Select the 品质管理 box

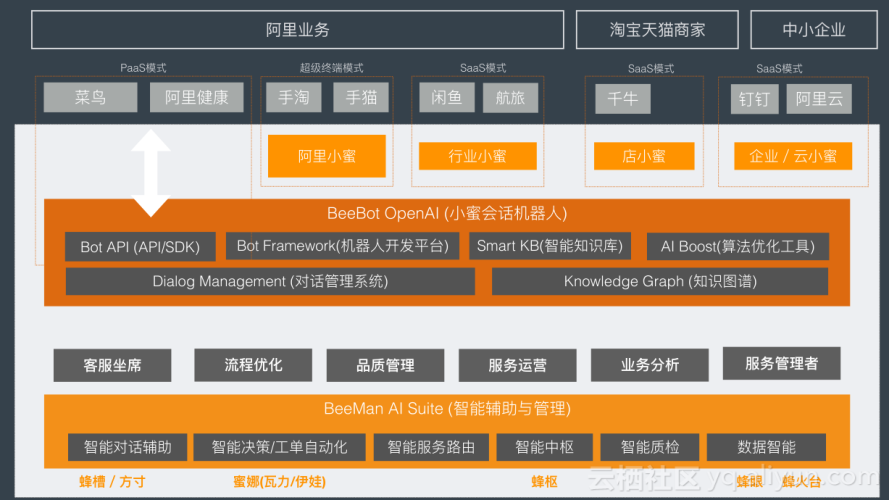[385, 365]
